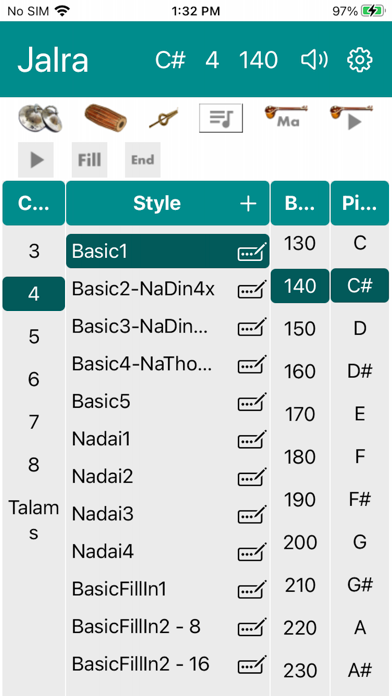Select pitch D#
392x696 pixels.
360,371
